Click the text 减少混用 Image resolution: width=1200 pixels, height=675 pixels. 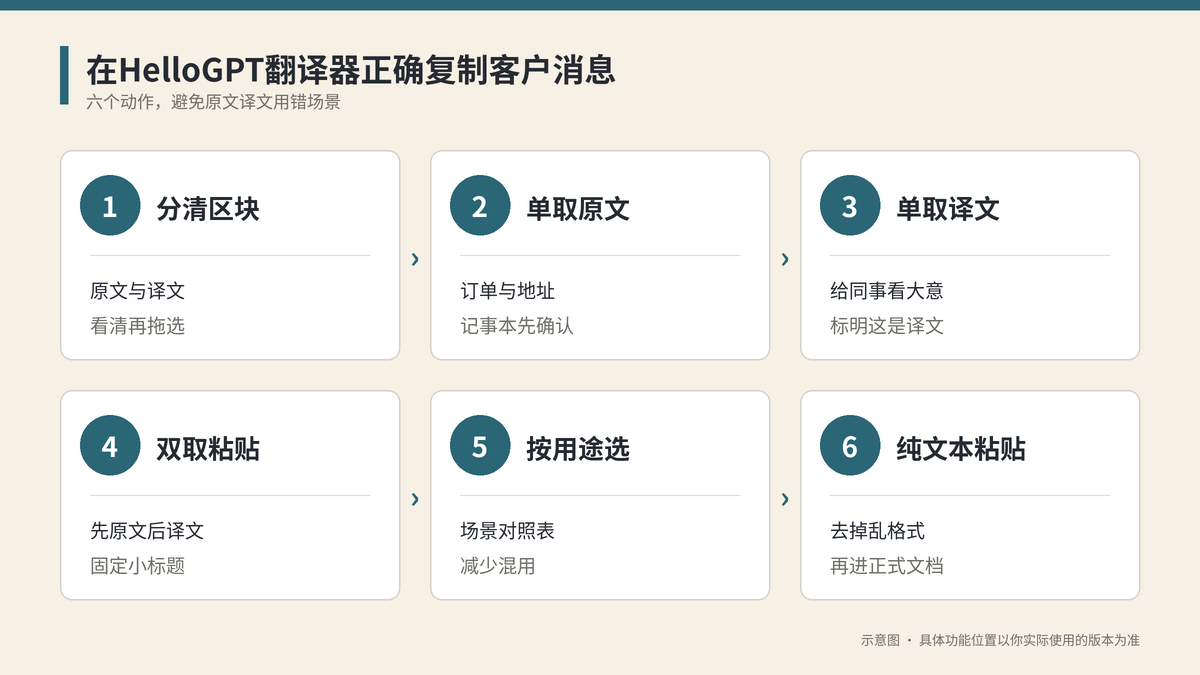[x=498, y=566]
